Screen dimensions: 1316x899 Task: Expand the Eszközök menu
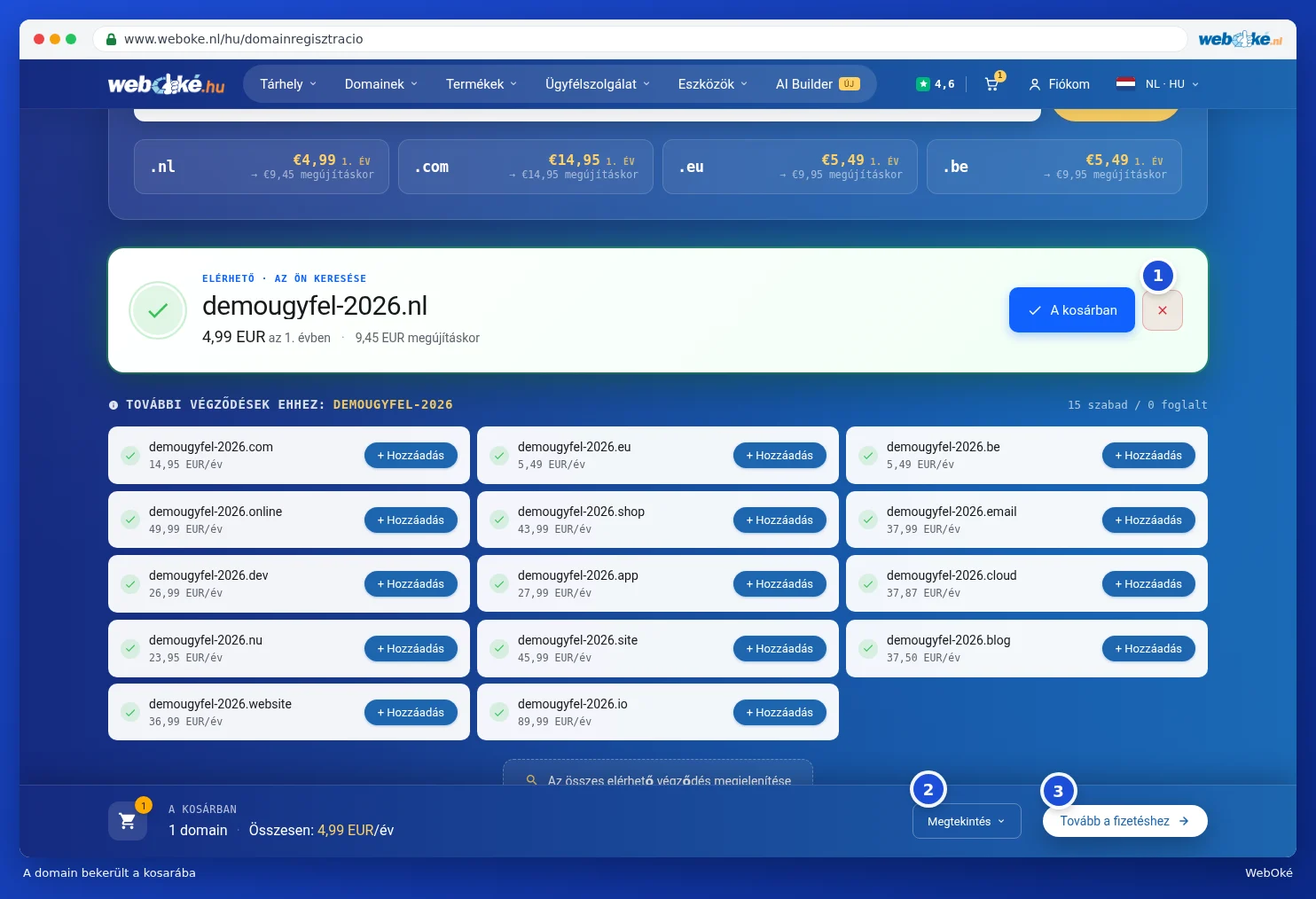pos(713,84)
